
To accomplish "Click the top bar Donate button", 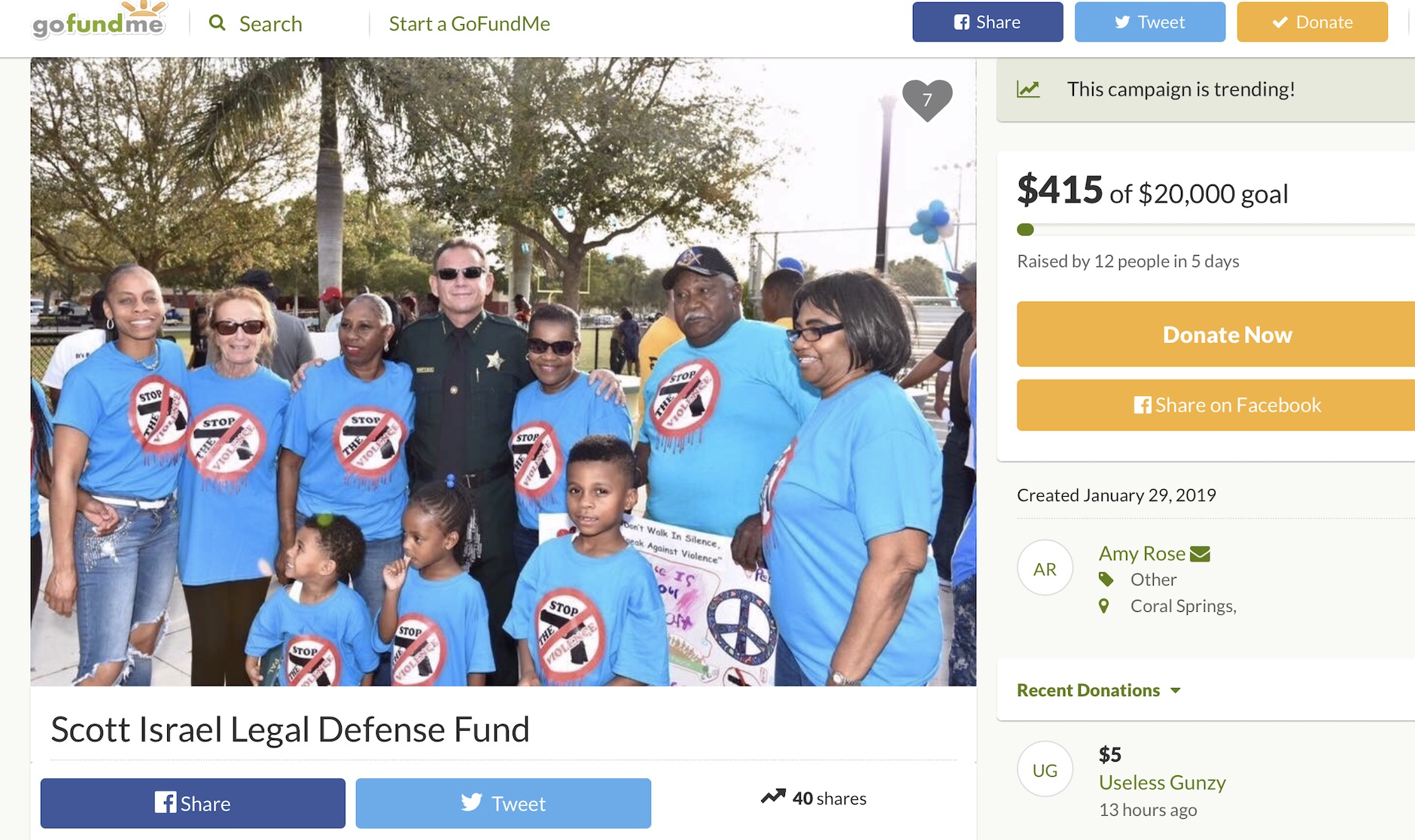I will (1313, 22).
